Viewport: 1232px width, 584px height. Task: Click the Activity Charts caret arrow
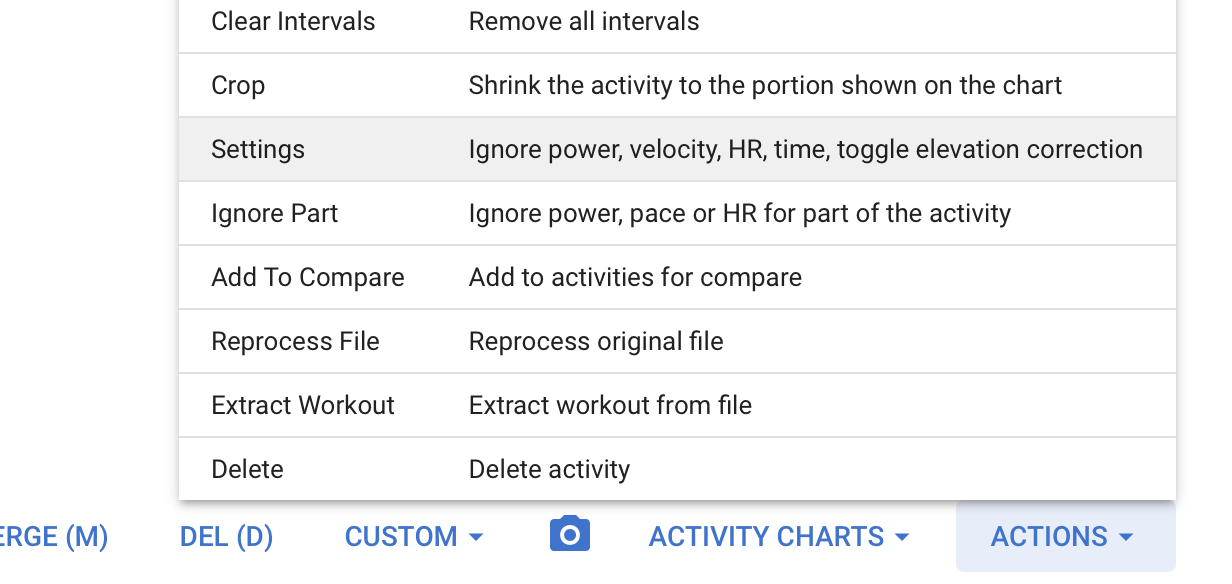pyautogui.click(x=902, y=538)
